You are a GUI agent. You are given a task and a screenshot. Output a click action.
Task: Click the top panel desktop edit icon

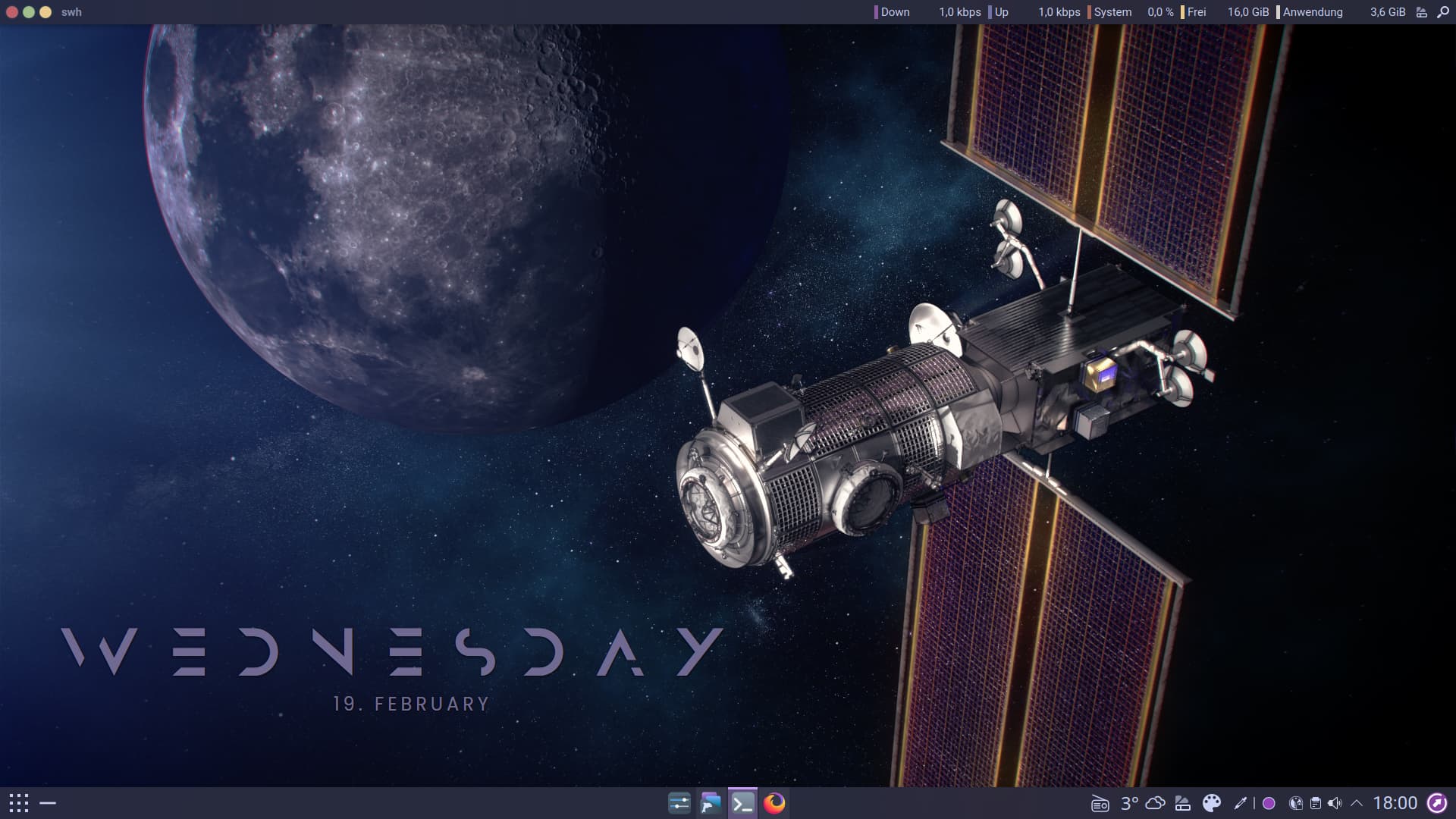(x=1422, y=12)
